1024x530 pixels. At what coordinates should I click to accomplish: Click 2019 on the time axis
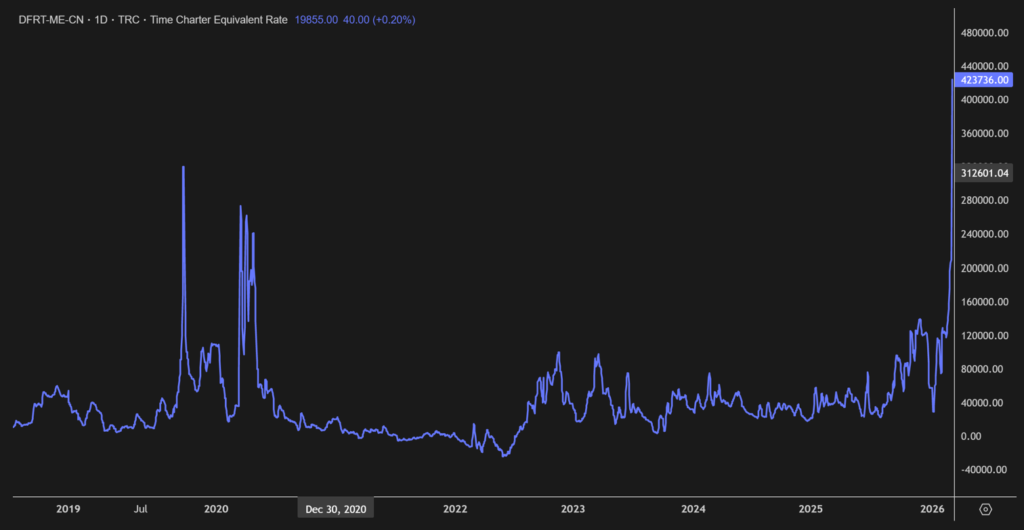pyautogui.click(x=68, y=509)
